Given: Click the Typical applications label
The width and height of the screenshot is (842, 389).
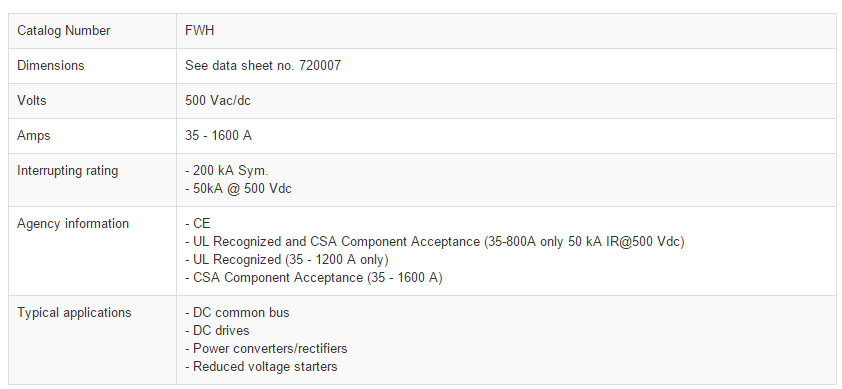Looking at the screenshot, I should [74, 313].
